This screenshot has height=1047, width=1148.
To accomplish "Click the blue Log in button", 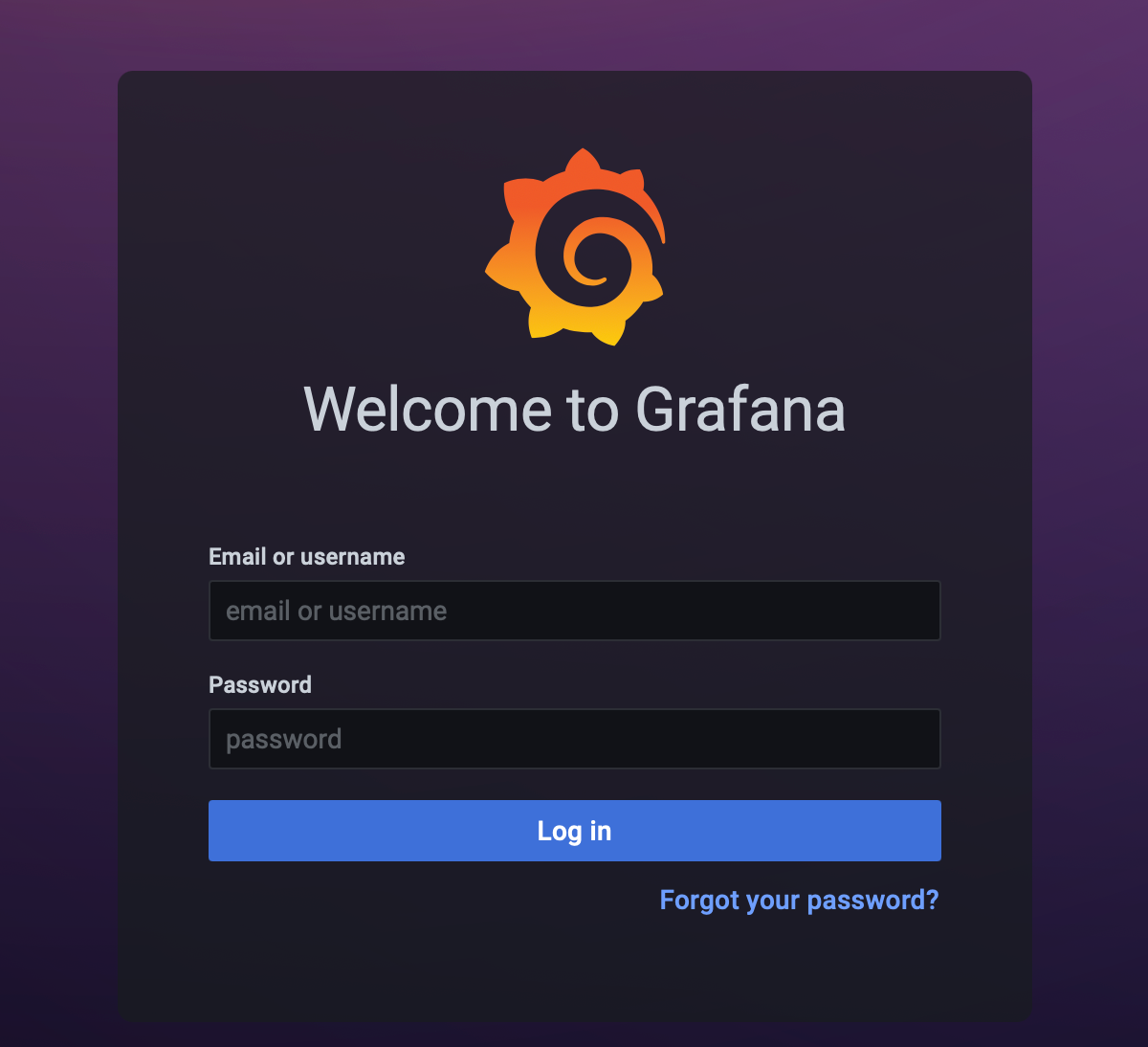I will pyautogui.click(x=575, y=831).
